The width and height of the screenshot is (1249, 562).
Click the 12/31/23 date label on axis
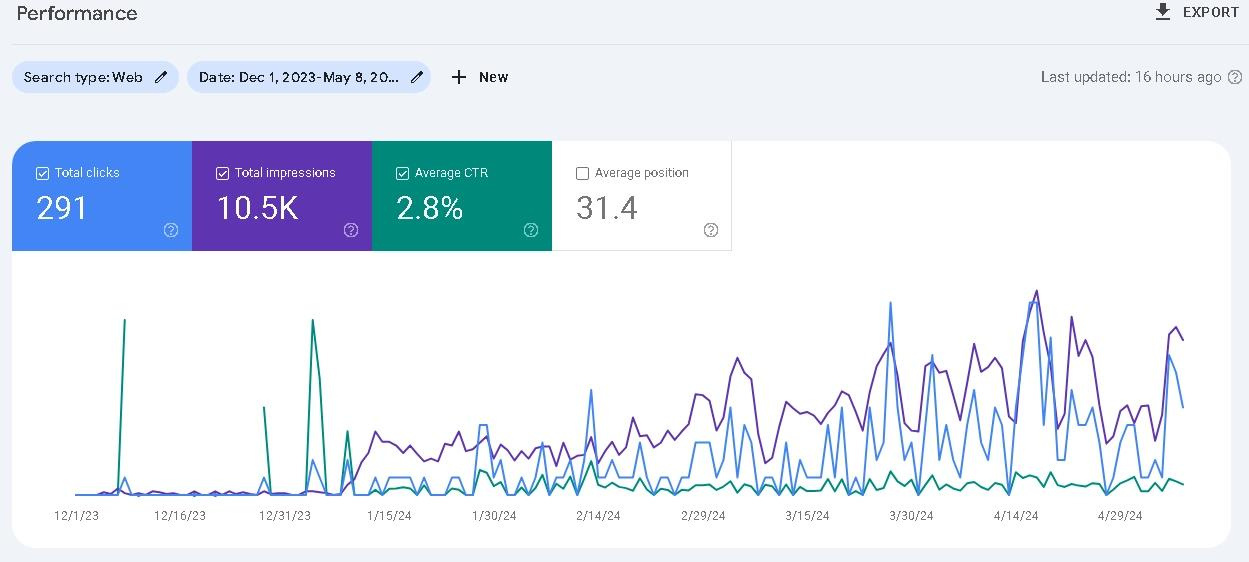click(x=285, y=516)
